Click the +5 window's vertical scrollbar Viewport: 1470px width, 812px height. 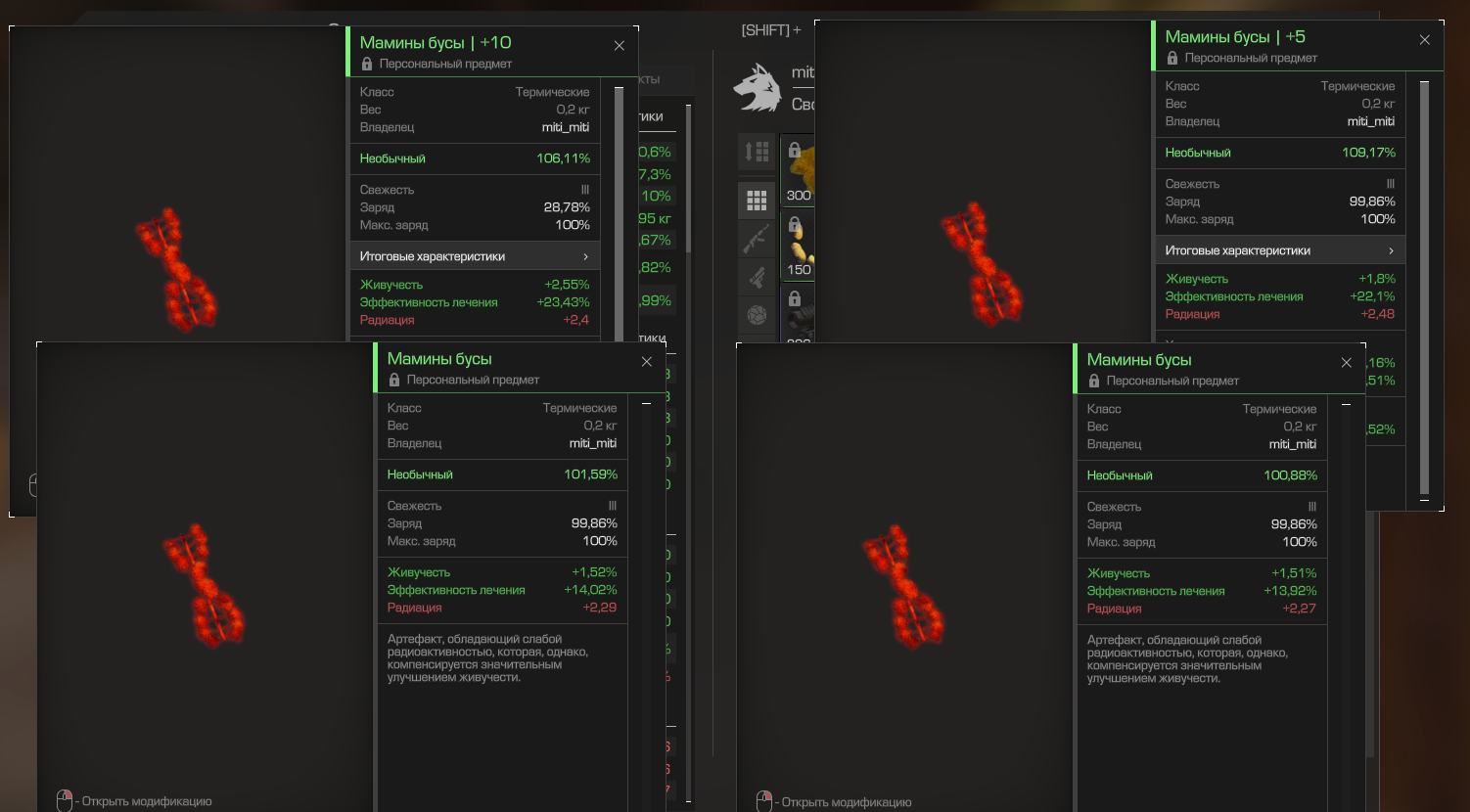tap(1424, 289)
